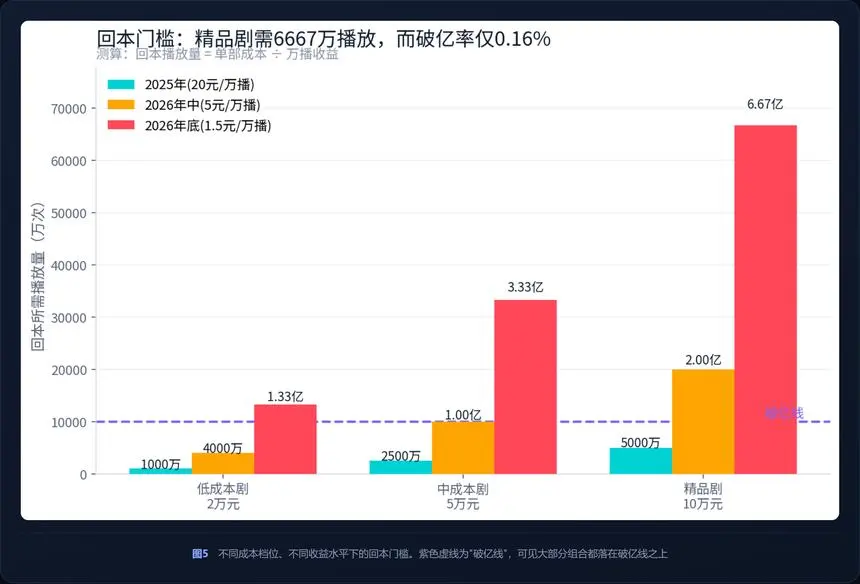This screenshot has height=584, width=860.
Task: Click the y-axis tick label "70000"
Action: click(69, 109)
